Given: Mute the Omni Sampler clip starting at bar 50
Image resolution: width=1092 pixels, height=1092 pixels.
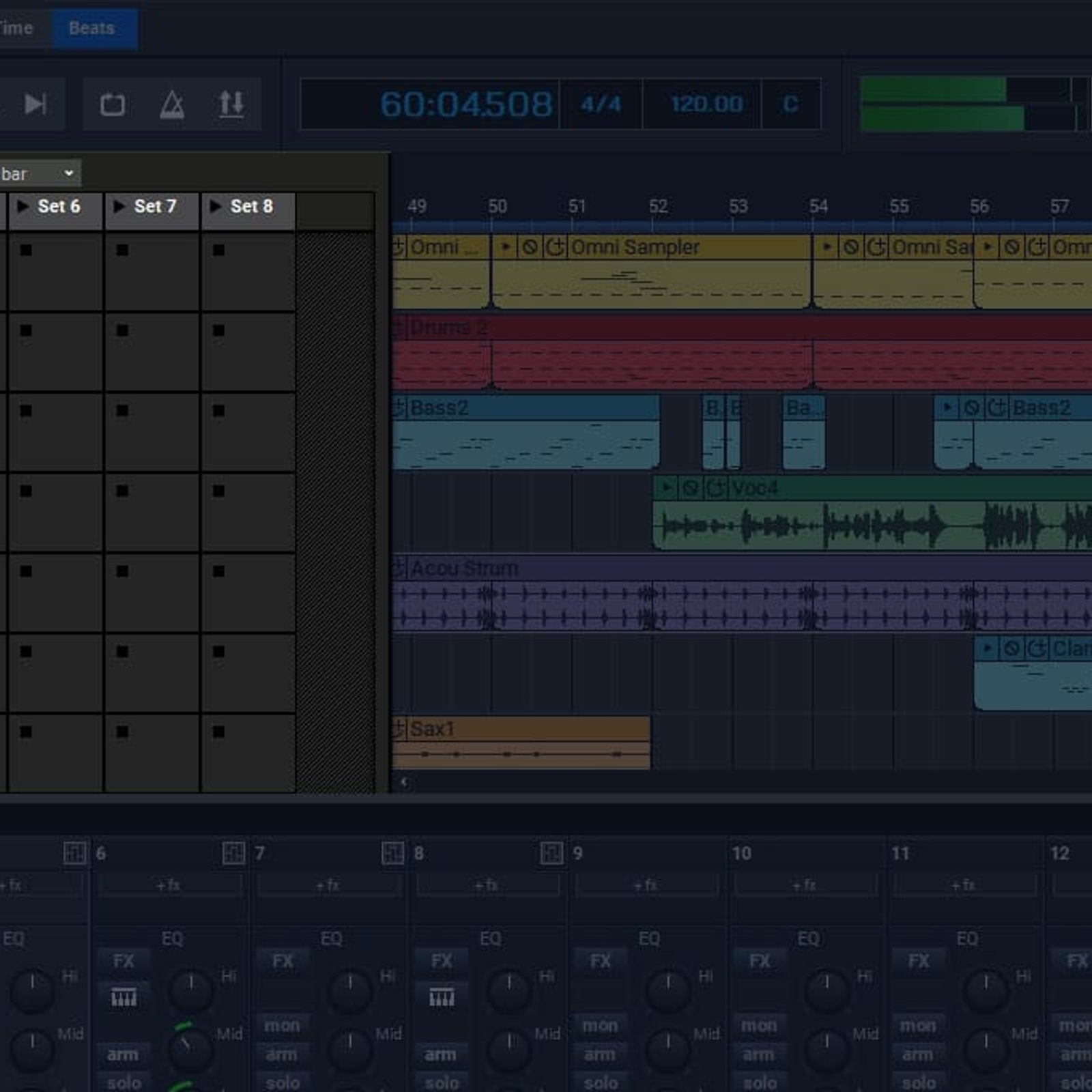Looking at the screenshot, I should (530, 246).
